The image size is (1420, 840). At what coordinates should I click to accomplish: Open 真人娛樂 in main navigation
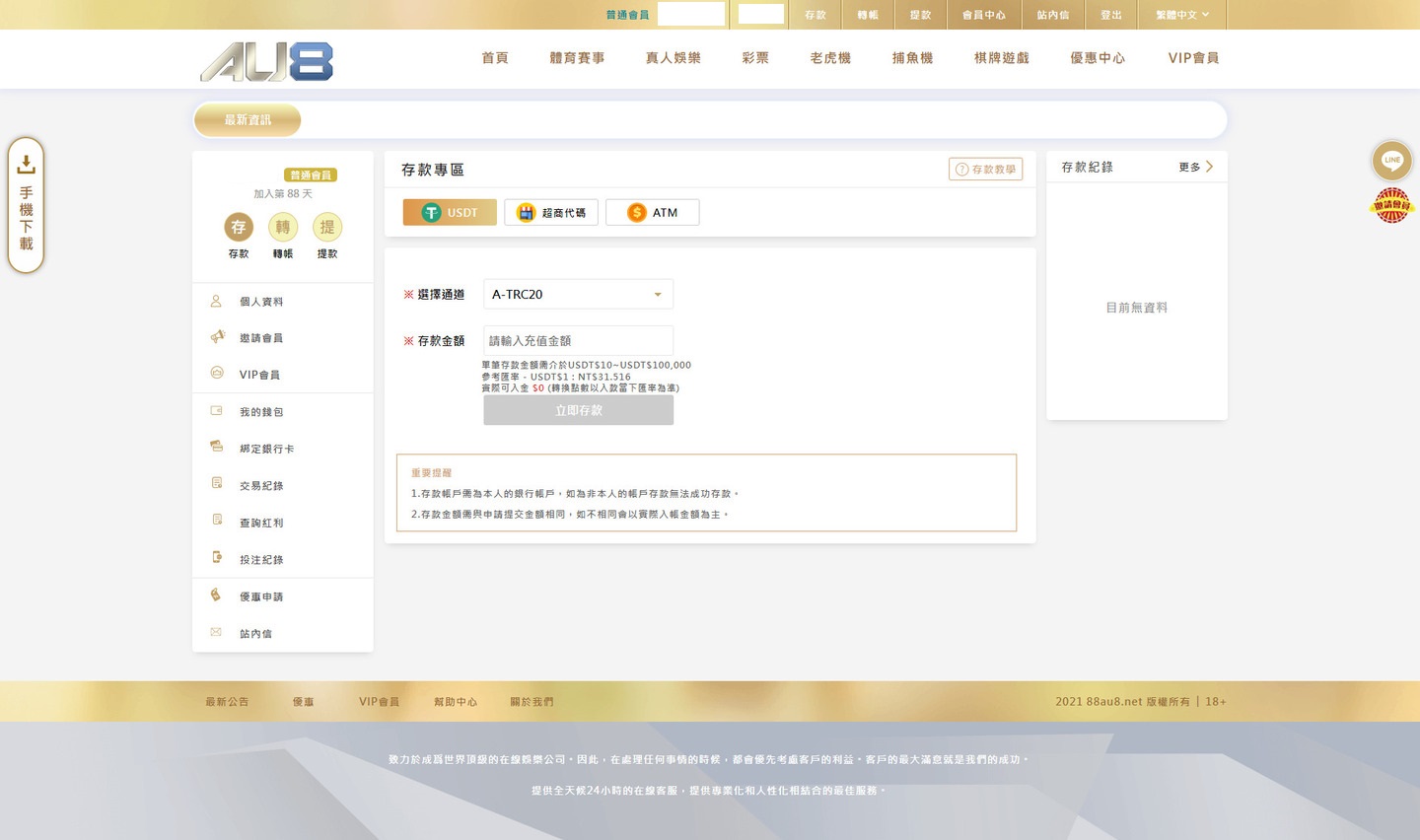[674, 58]
